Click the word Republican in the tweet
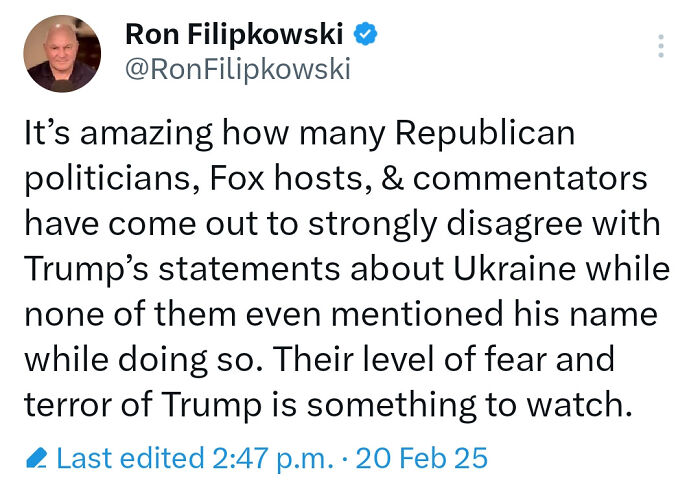Image resolution: width=700 pixels, height=487 pixels. tap(485, 133)
